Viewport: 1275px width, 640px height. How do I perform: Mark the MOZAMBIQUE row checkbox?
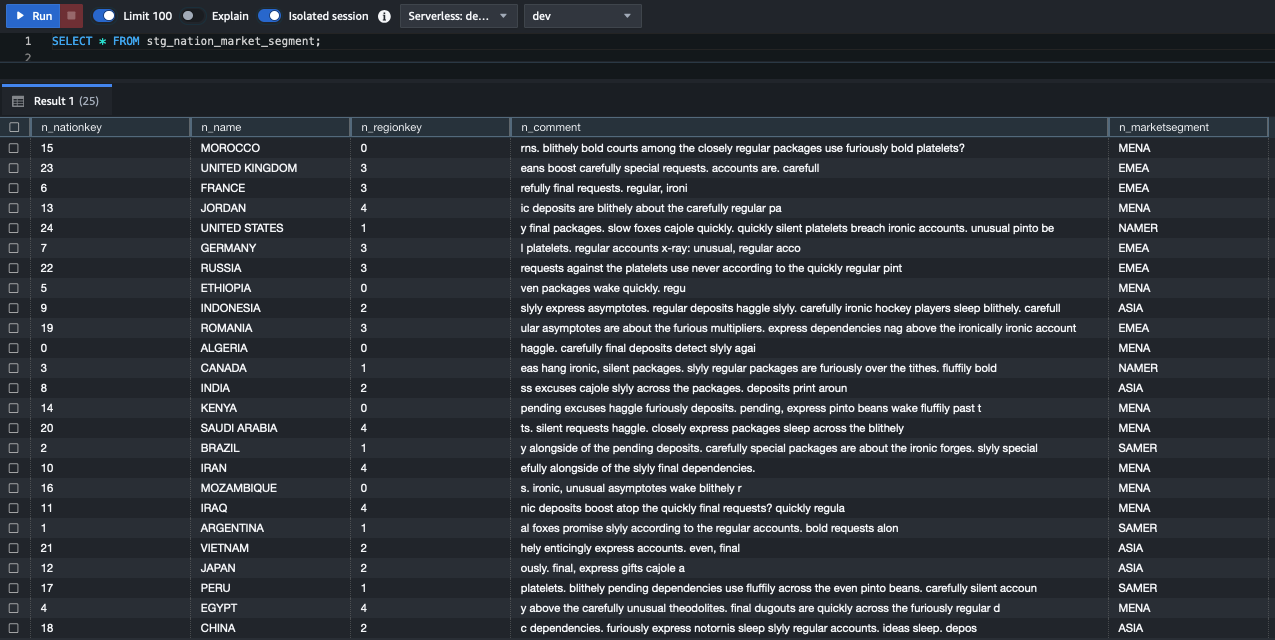14,488
